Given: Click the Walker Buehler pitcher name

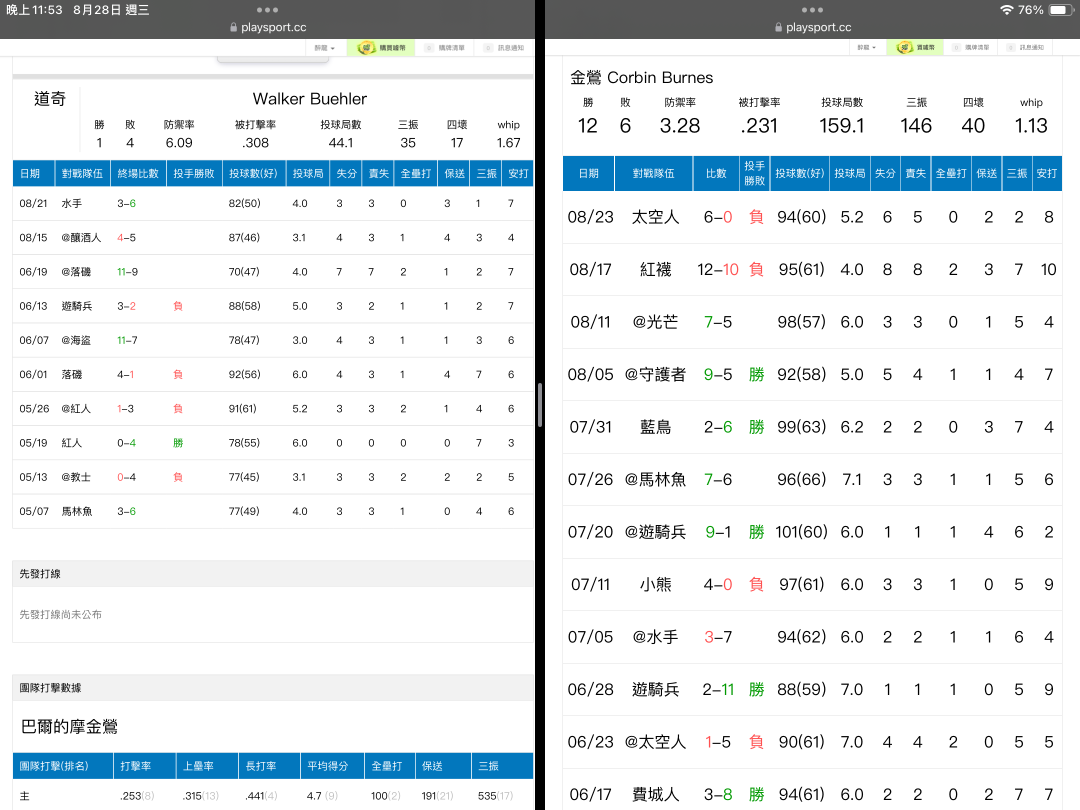Looking at the screenshot, I should tap(310, 99).
